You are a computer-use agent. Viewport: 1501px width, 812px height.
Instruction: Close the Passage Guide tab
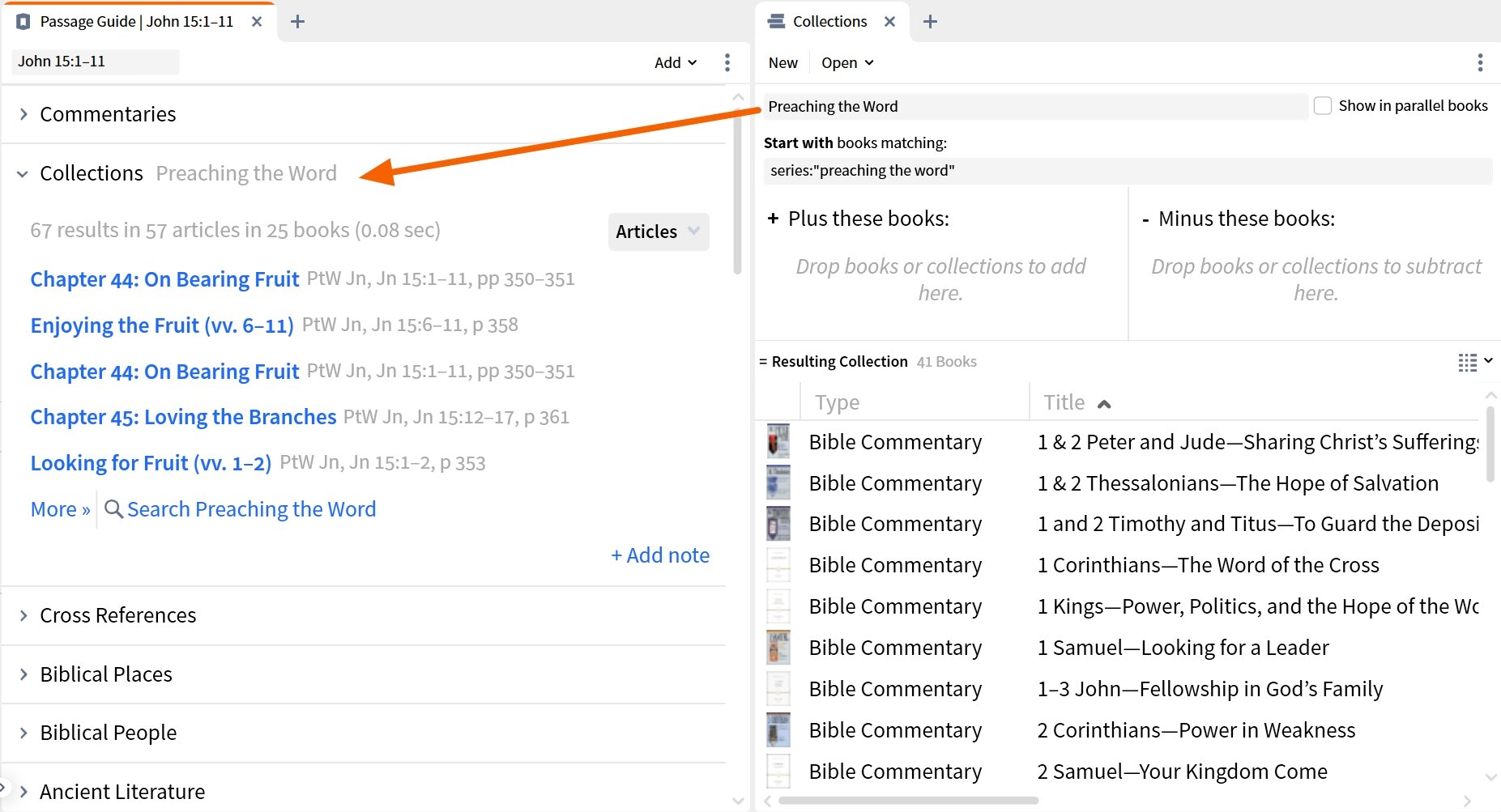click(256, 22)
